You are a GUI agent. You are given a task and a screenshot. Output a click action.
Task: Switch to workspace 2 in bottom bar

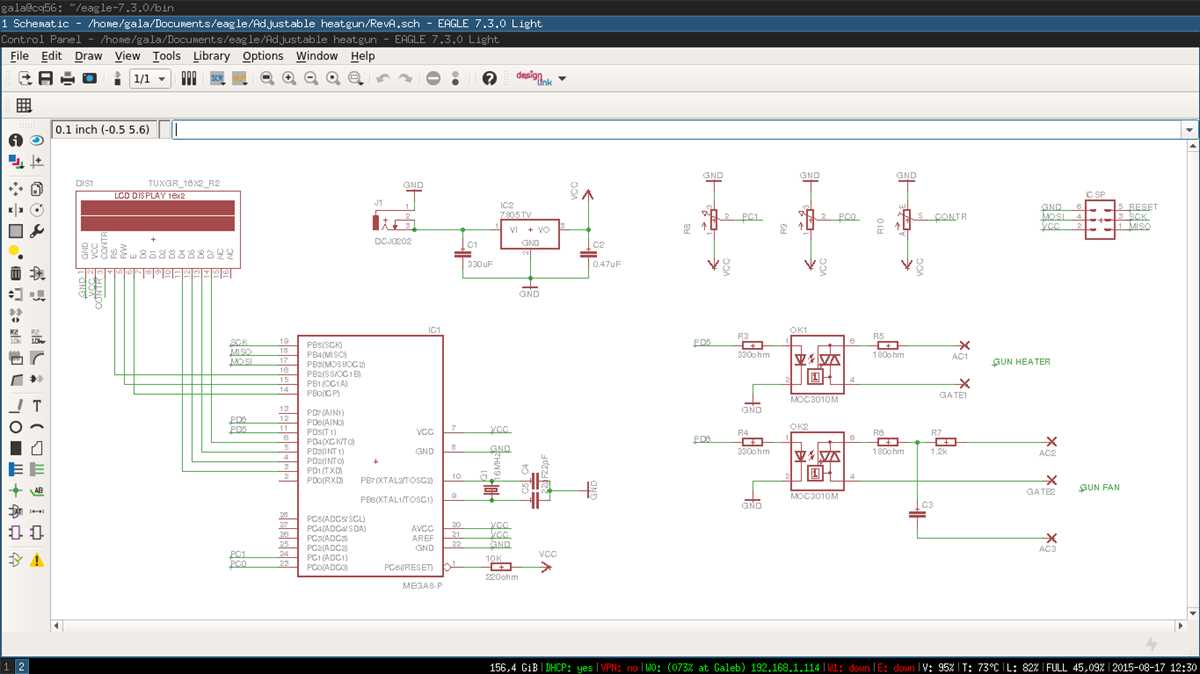click(x=21, y=666)
